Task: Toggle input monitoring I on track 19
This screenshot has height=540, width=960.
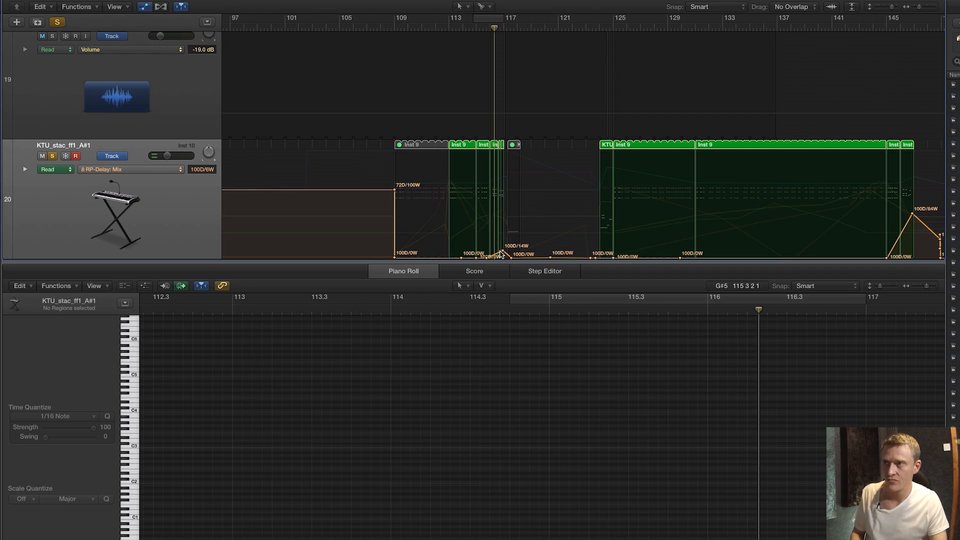Action: (x=85, y=36)
